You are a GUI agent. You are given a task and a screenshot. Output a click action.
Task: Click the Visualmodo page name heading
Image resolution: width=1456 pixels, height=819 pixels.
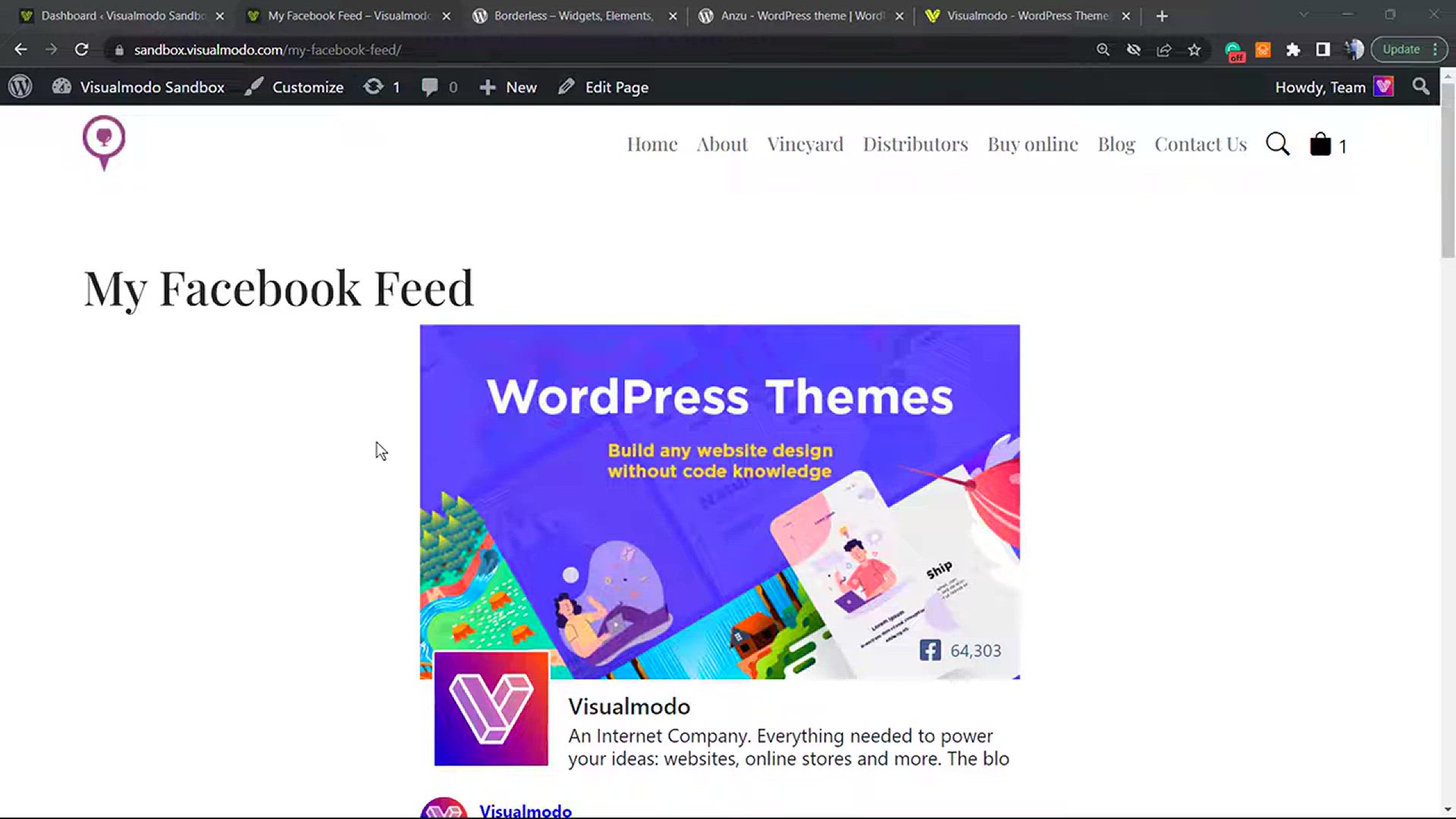tap(629, 706)
